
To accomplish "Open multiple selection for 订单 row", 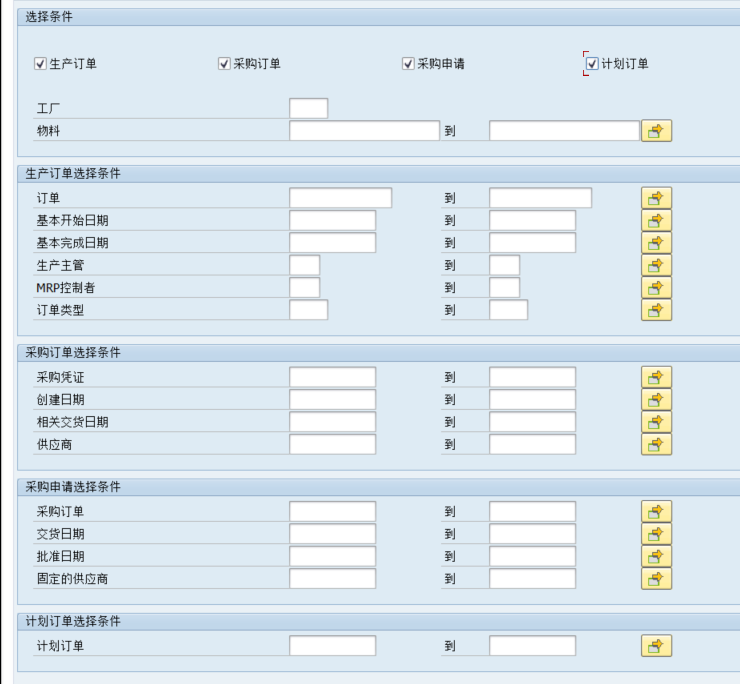I will tap(656, 198).
